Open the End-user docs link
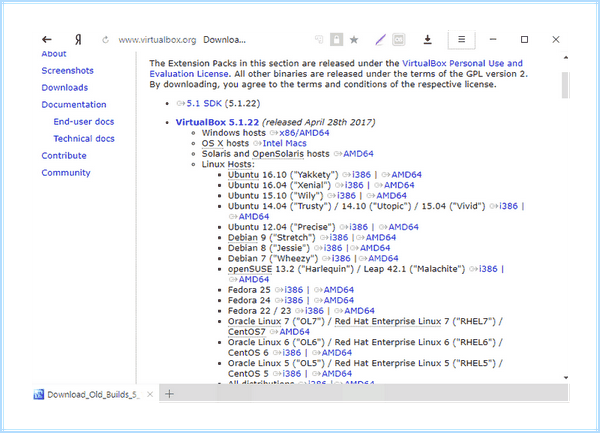Screen dimensions: 600x433 84,122
